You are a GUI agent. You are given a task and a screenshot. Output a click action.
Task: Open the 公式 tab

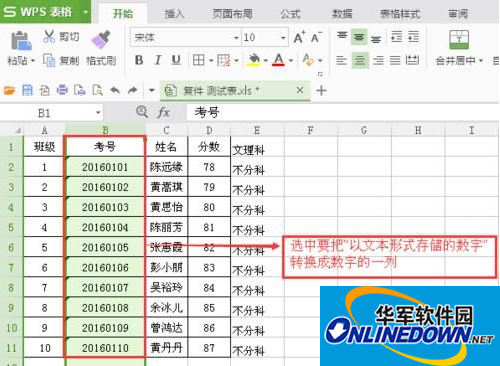point(290,14)
